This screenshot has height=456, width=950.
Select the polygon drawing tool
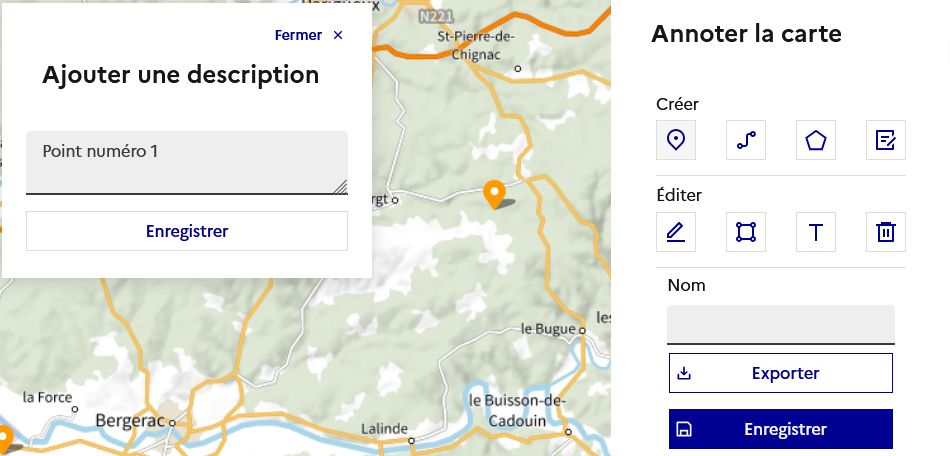click(816, 140)
